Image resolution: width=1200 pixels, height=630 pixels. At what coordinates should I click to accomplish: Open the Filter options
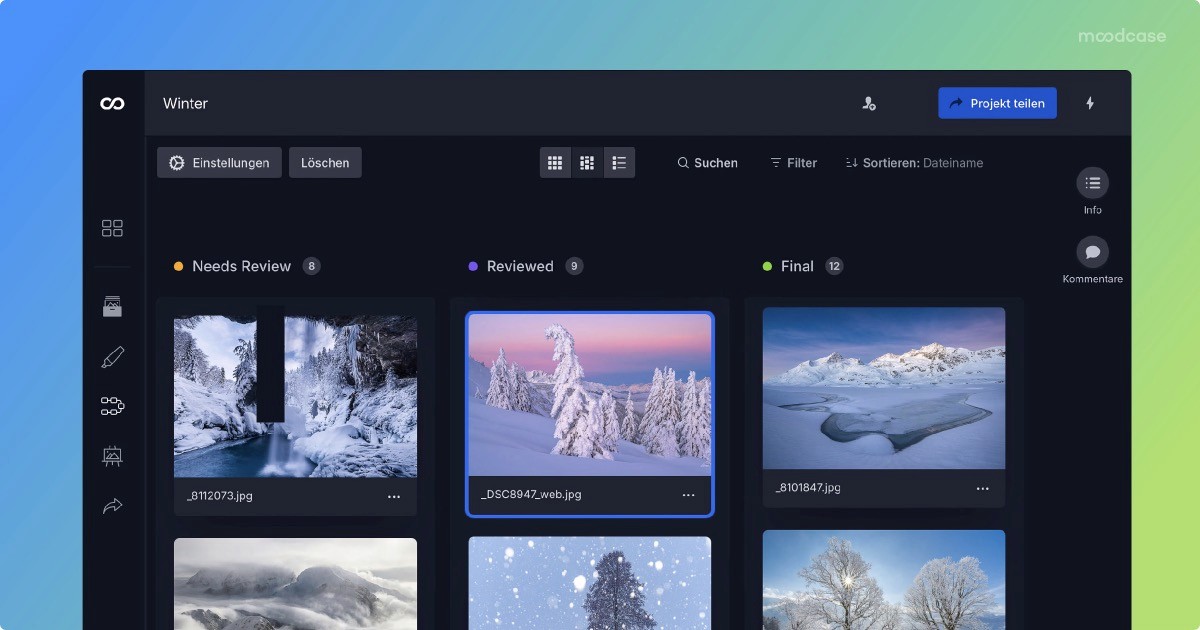[x=793, y=163]
